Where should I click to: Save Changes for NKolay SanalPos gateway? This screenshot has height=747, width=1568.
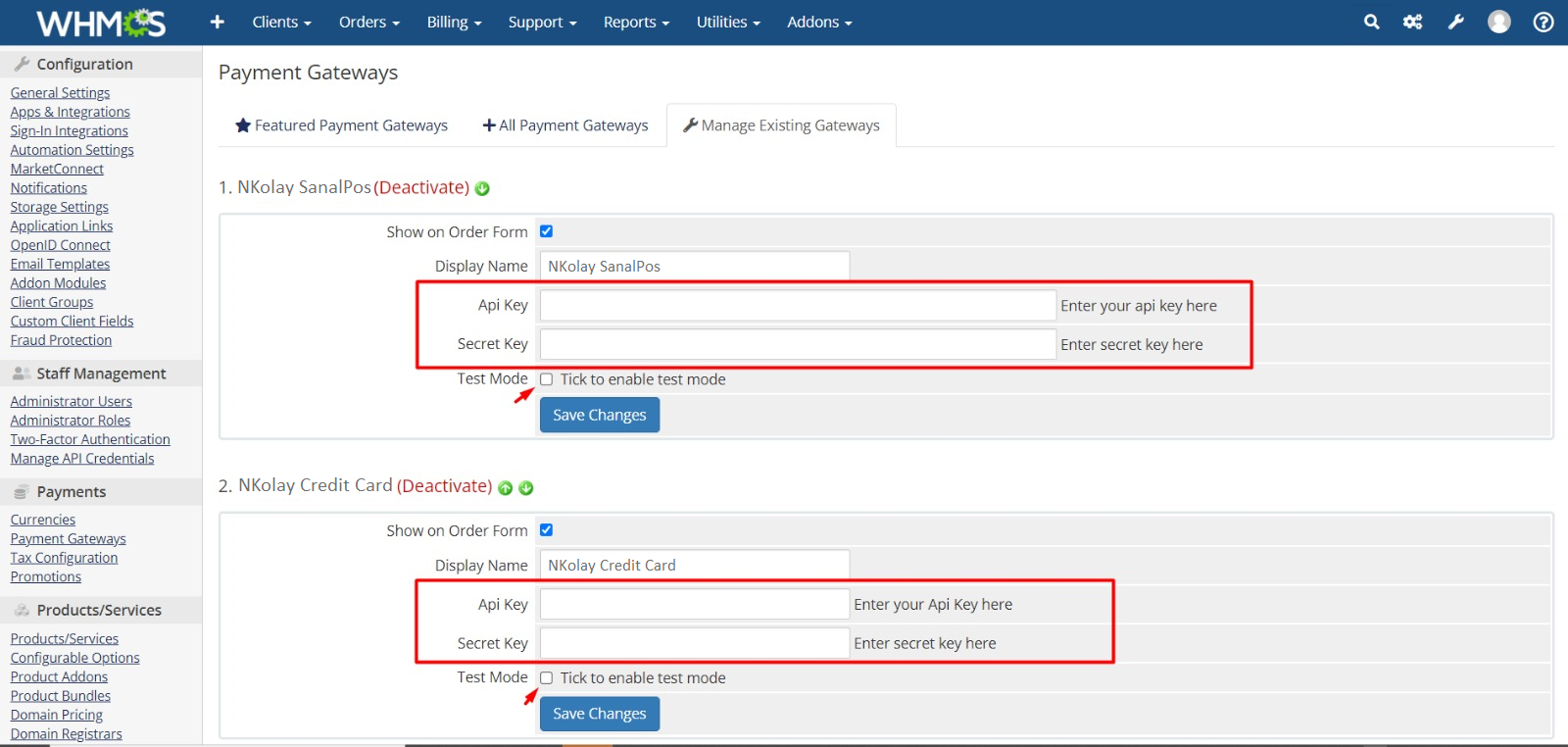click(599, 415)
